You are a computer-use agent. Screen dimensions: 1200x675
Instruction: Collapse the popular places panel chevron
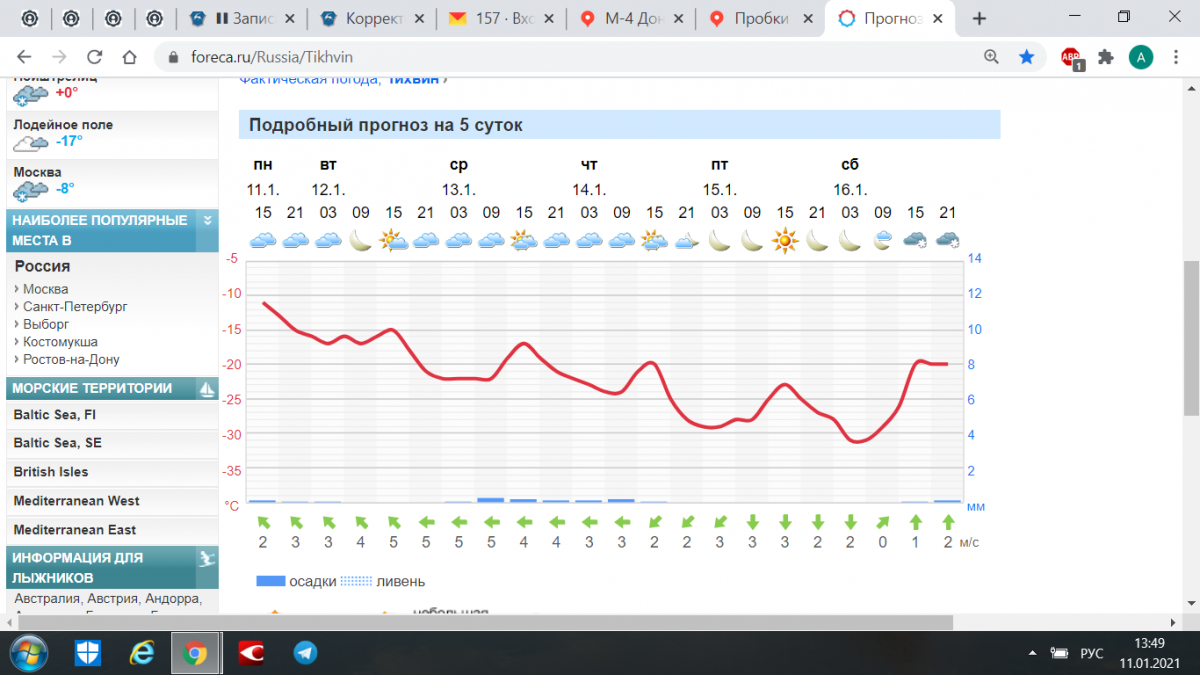click(x=207, y=220)
